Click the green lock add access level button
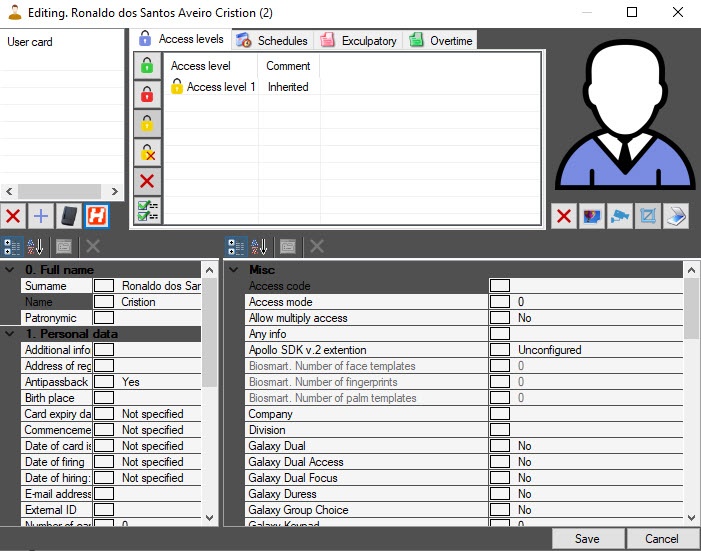701x551 pixels. [x=147, y=65]
